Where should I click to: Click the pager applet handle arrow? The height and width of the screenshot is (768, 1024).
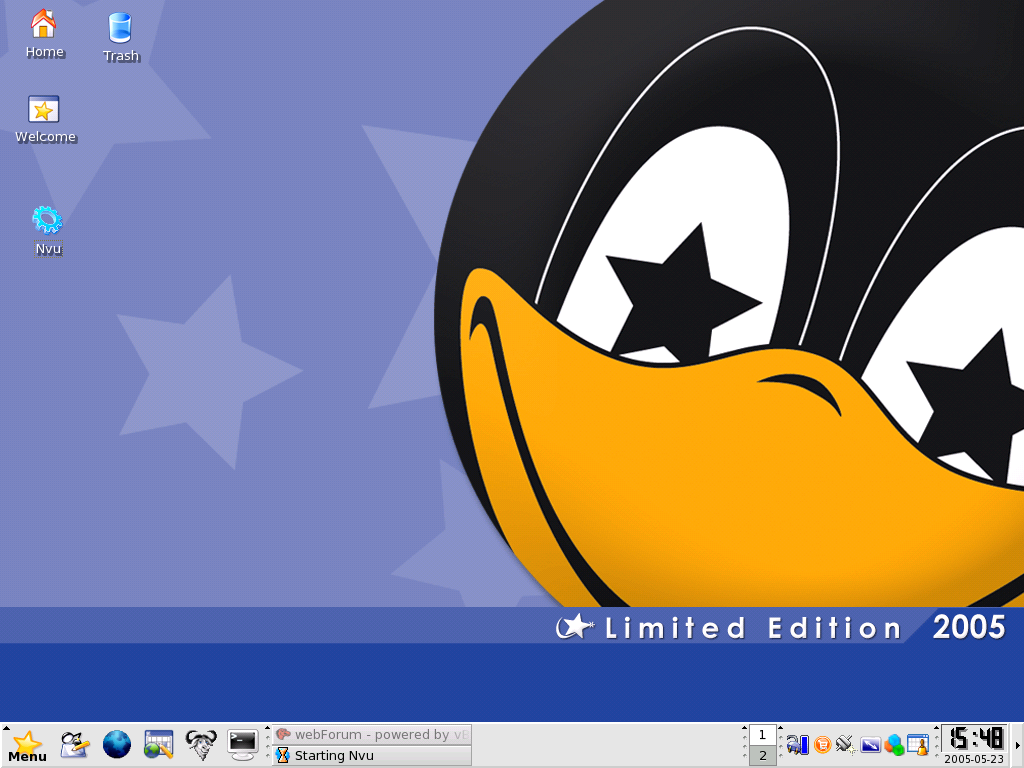744,728
